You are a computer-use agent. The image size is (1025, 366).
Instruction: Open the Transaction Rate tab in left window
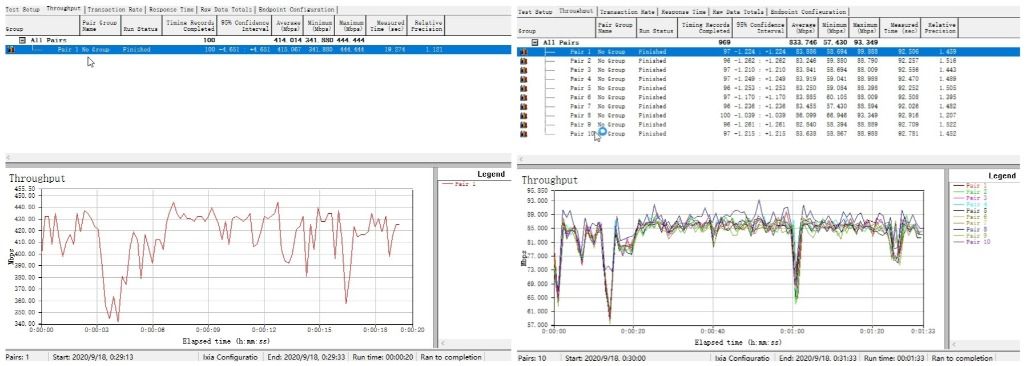pos(115,10)
